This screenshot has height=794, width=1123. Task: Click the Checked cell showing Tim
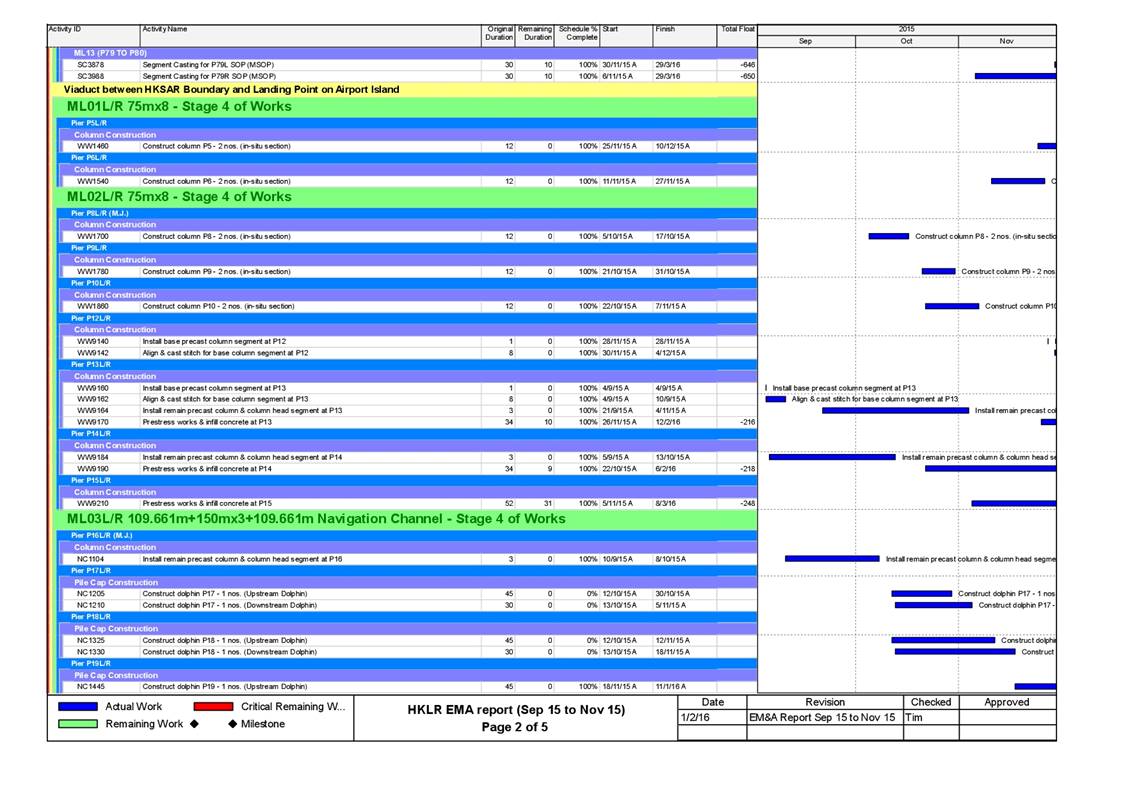click(x=931, y=717)
